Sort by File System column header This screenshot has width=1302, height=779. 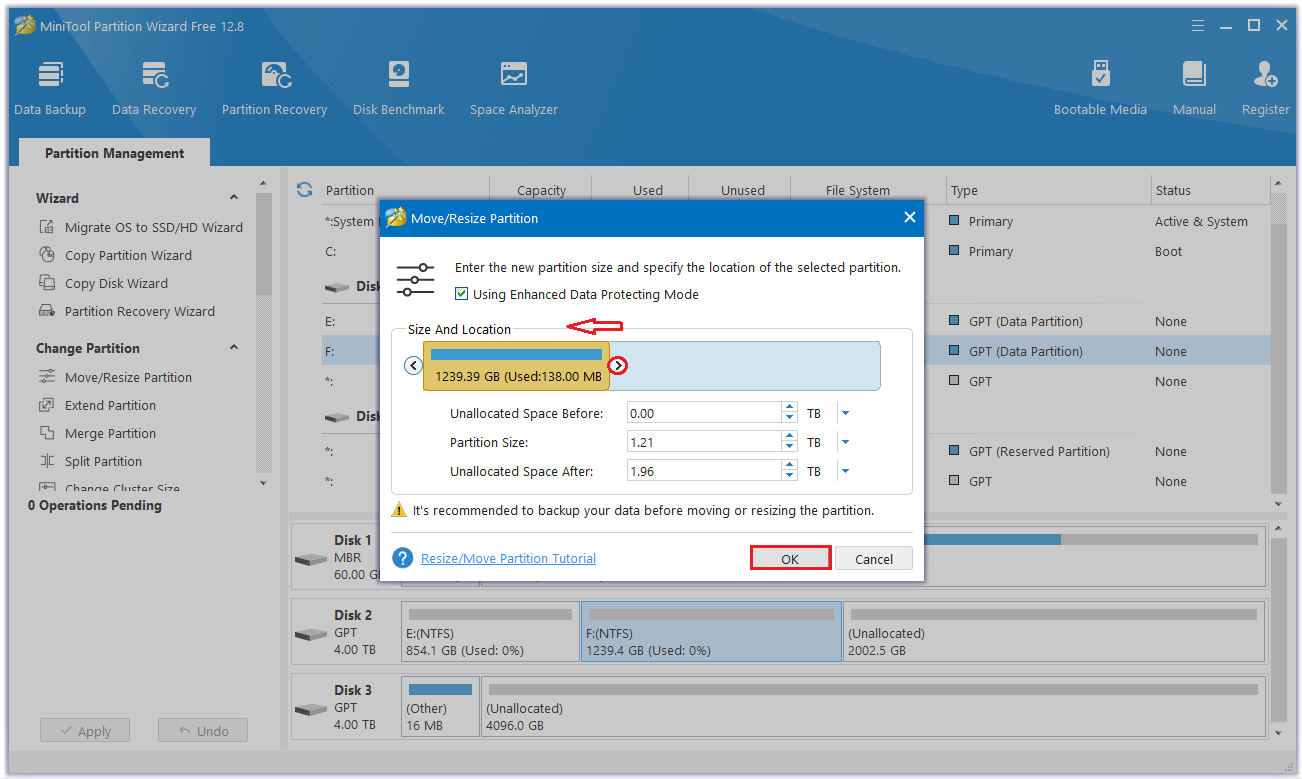coord(858,190)
